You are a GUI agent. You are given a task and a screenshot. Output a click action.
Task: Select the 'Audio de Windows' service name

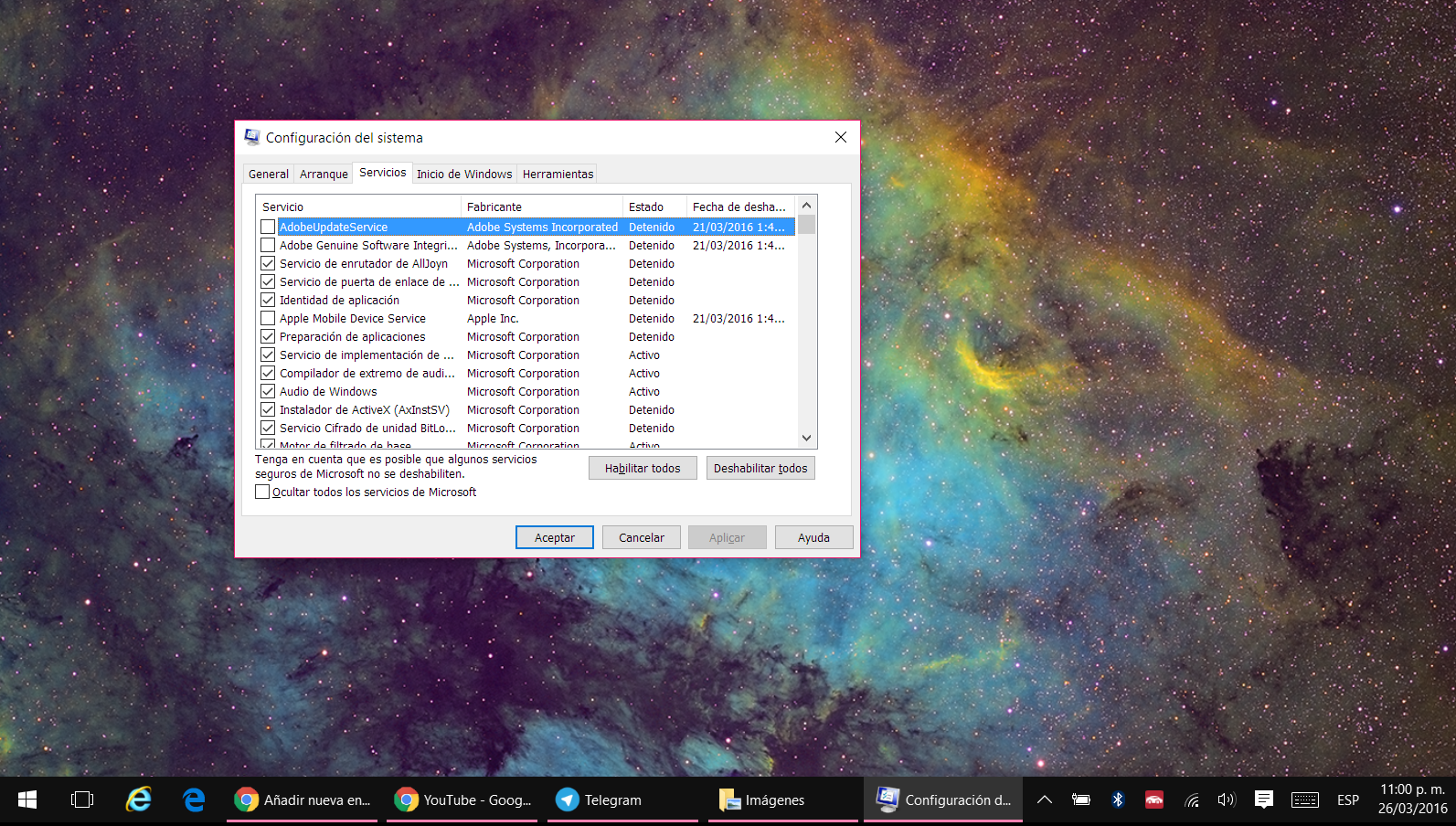tap(328, 391)
